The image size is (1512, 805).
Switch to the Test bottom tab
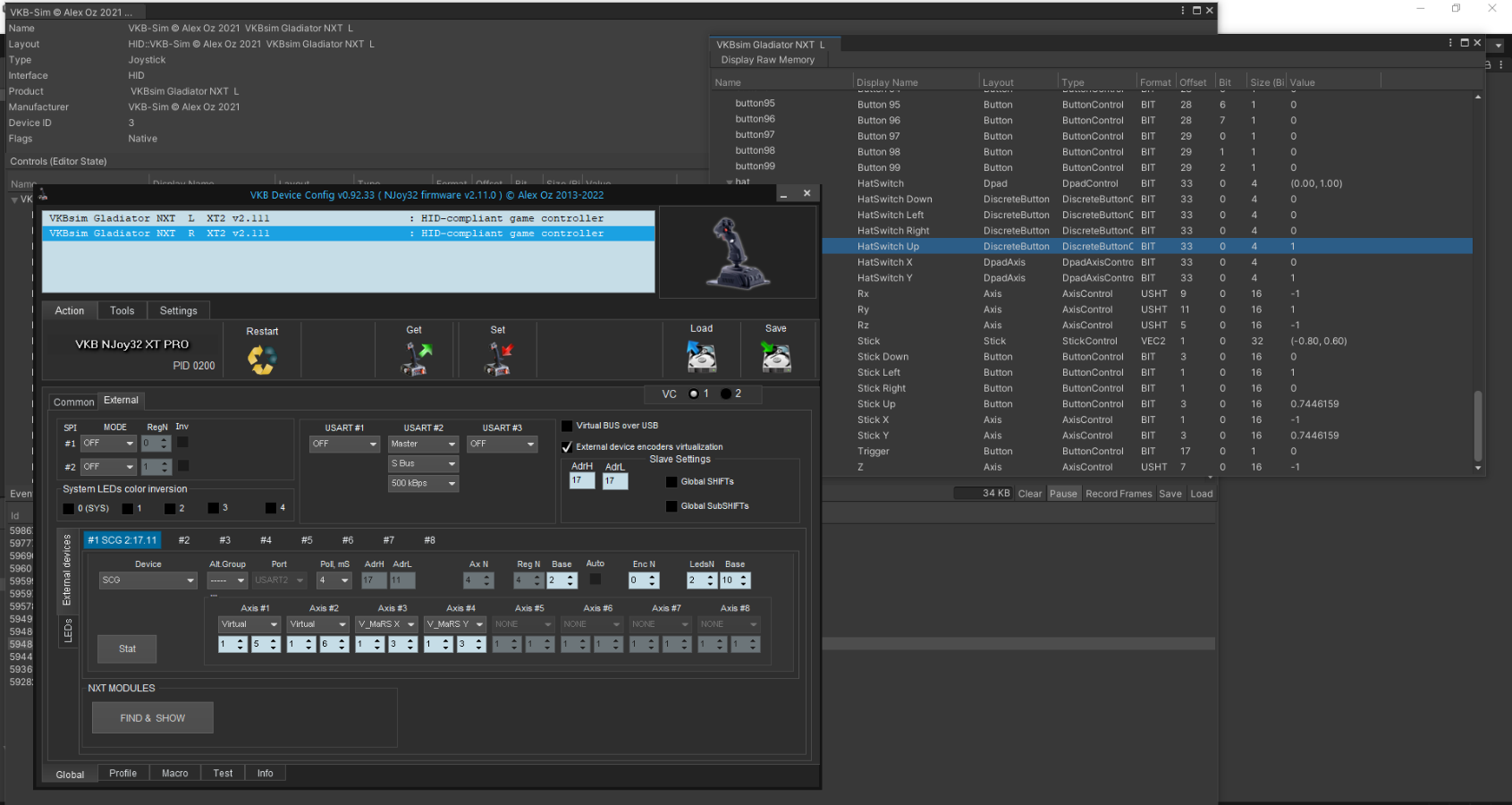tap(224, 773)
